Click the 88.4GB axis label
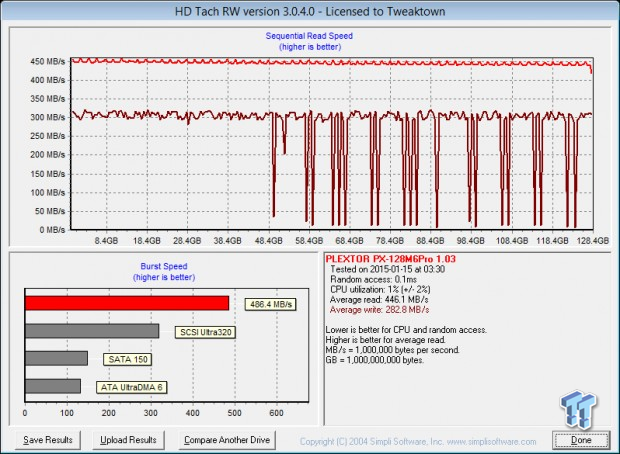This screenshot has height=454, width=620. 430,240
